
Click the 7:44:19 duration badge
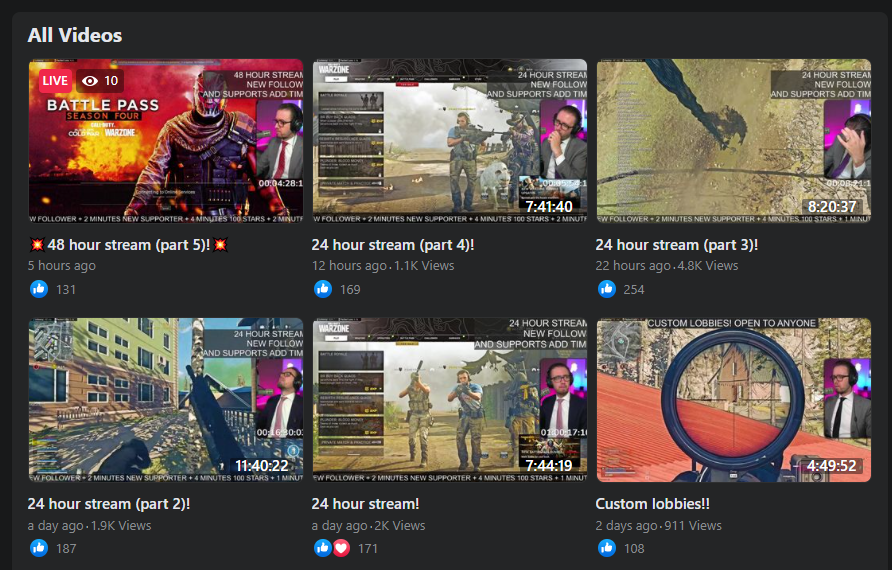(548, 466)
